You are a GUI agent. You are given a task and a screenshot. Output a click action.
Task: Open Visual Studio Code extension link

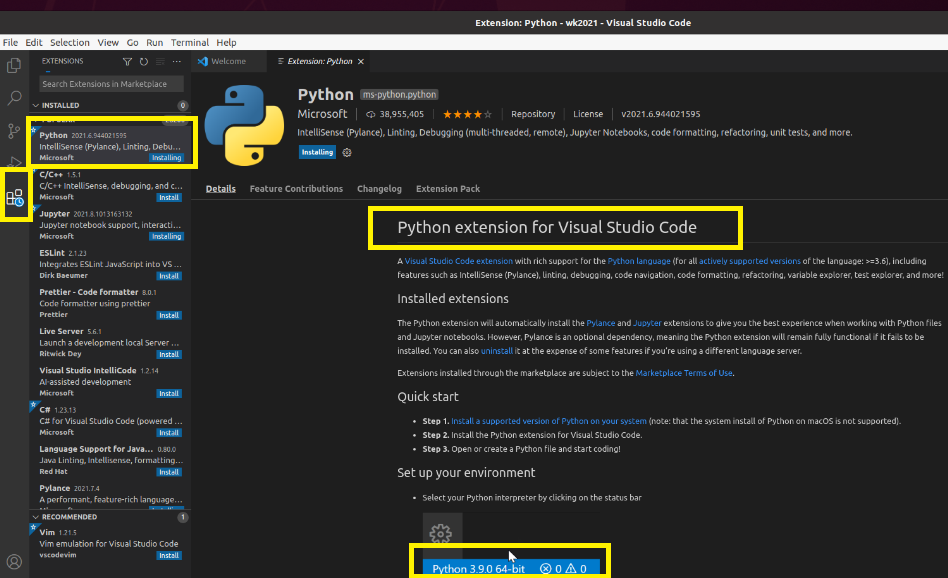[x=458, y=261]
